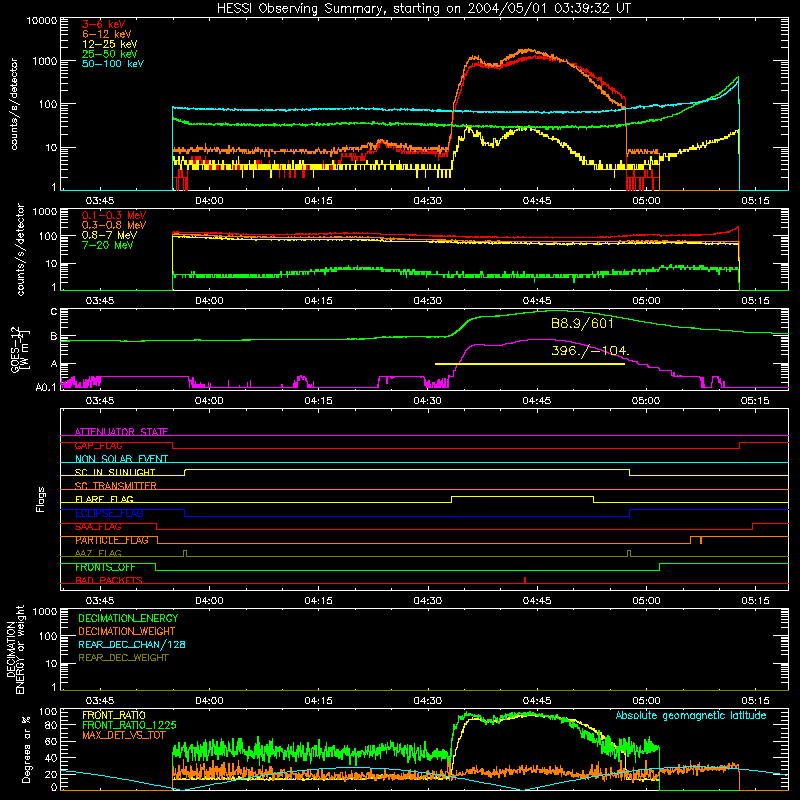This screenshot has height=800, width=800.
Task: Select the PARTICLE_FLAG label
Action: (112, 540)
